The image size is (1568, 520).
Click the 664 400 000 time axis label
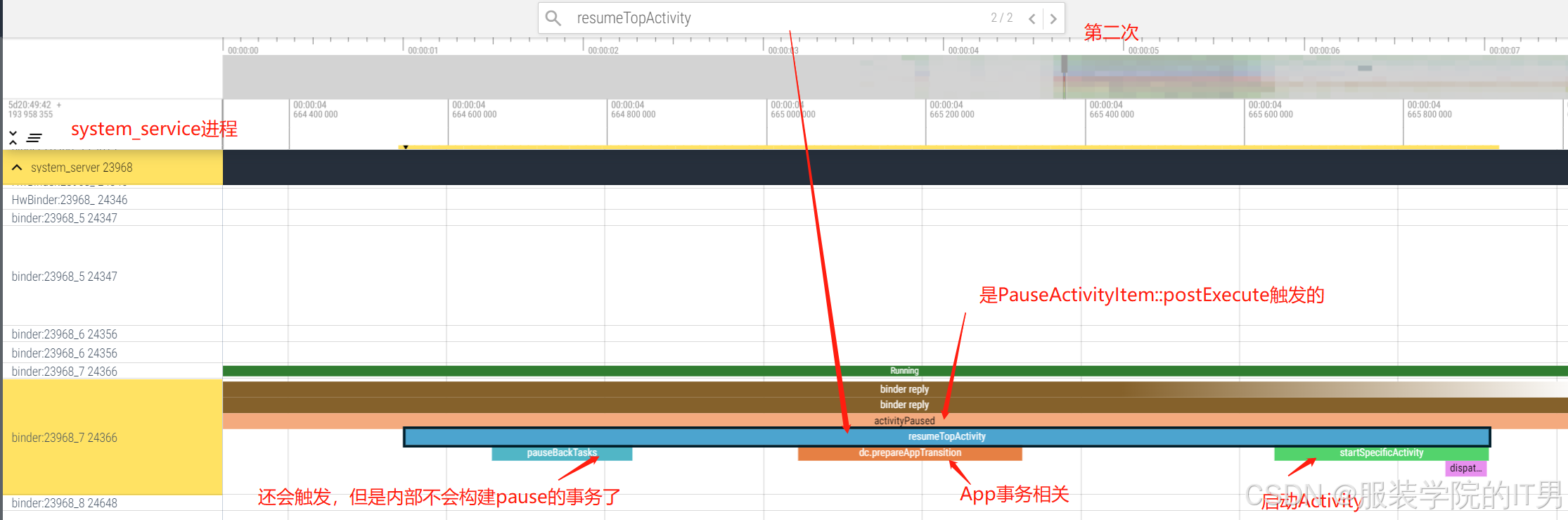point(316,115)
